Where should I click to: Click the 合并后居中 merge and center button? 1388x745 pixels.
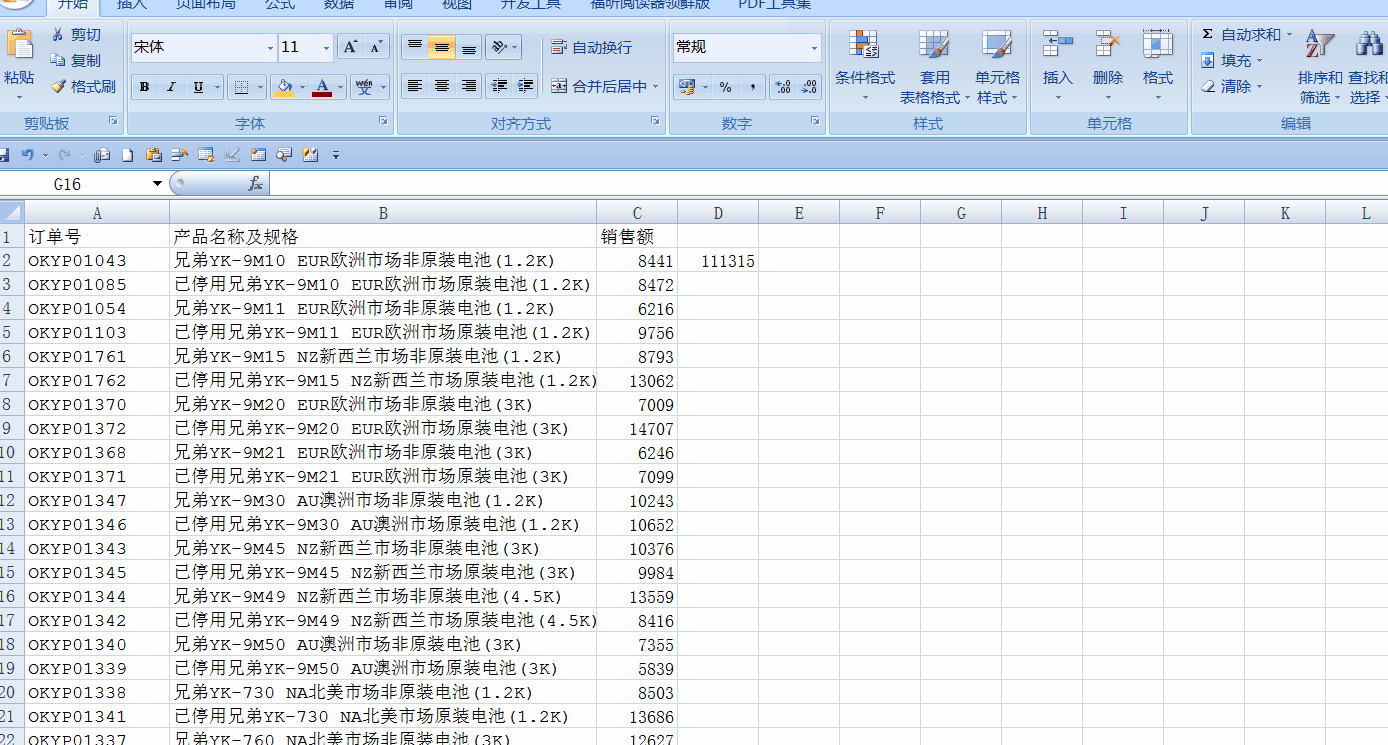pyautogui.click(x=598, y=87)
